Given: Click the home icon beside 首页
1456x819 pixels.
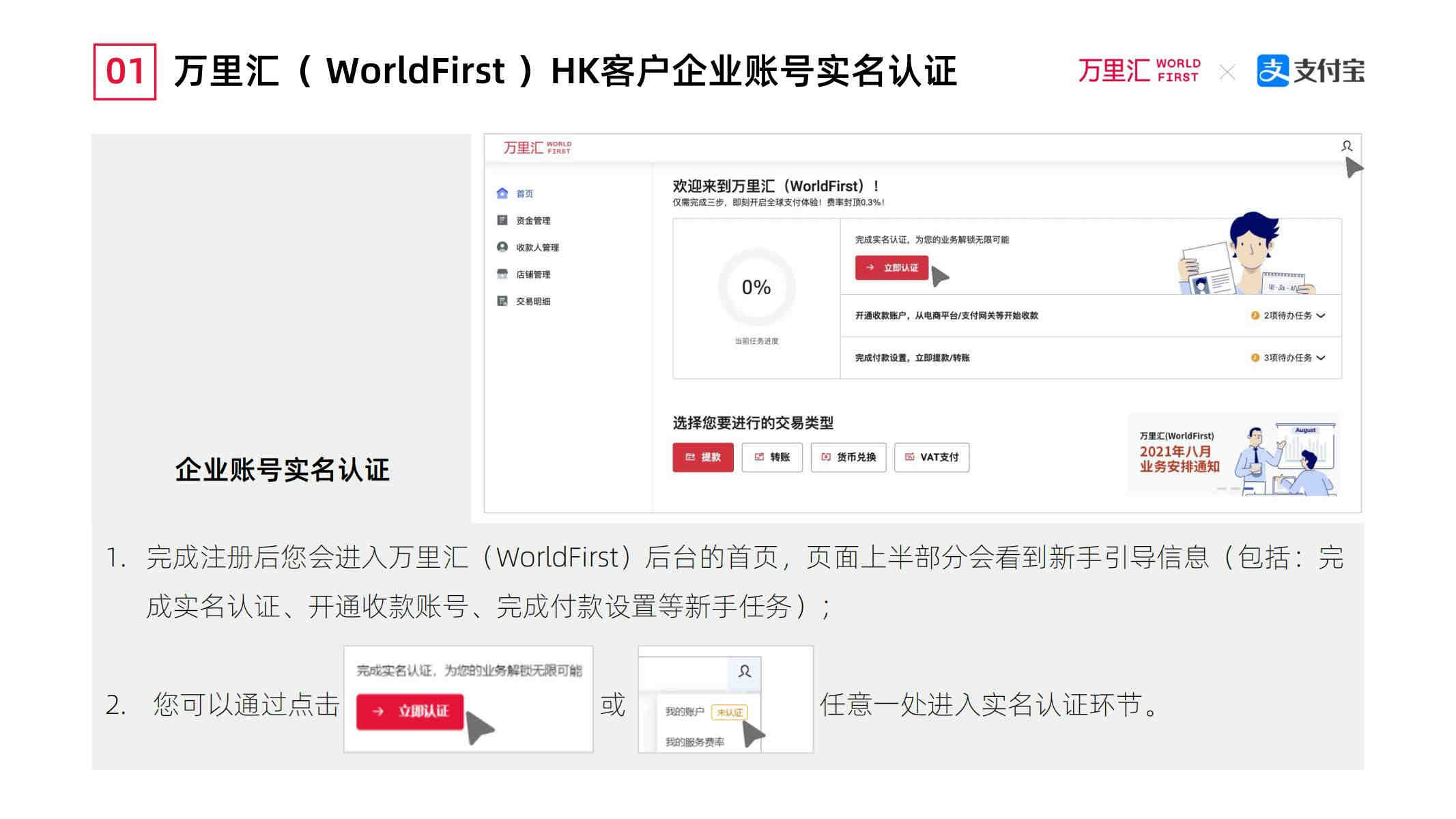Looking at the screenshot, I should click(x=502, y=193).
